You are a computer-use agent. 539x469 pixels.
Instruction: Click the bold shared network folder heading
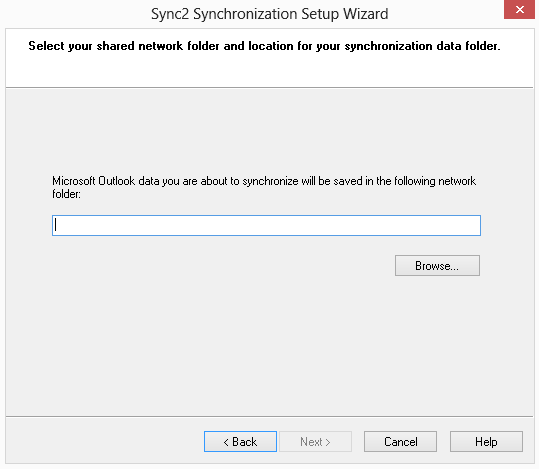[264, 46]
